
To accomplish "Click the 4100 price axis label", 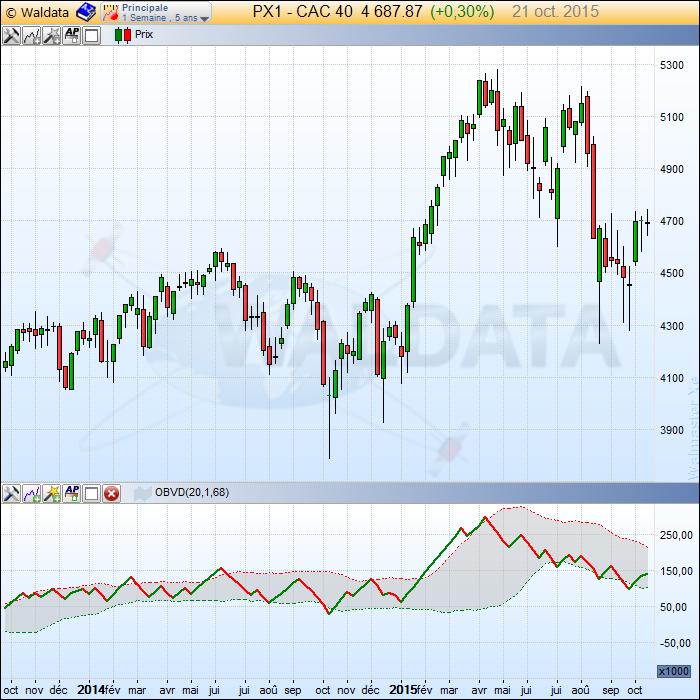I will [672, 378].
